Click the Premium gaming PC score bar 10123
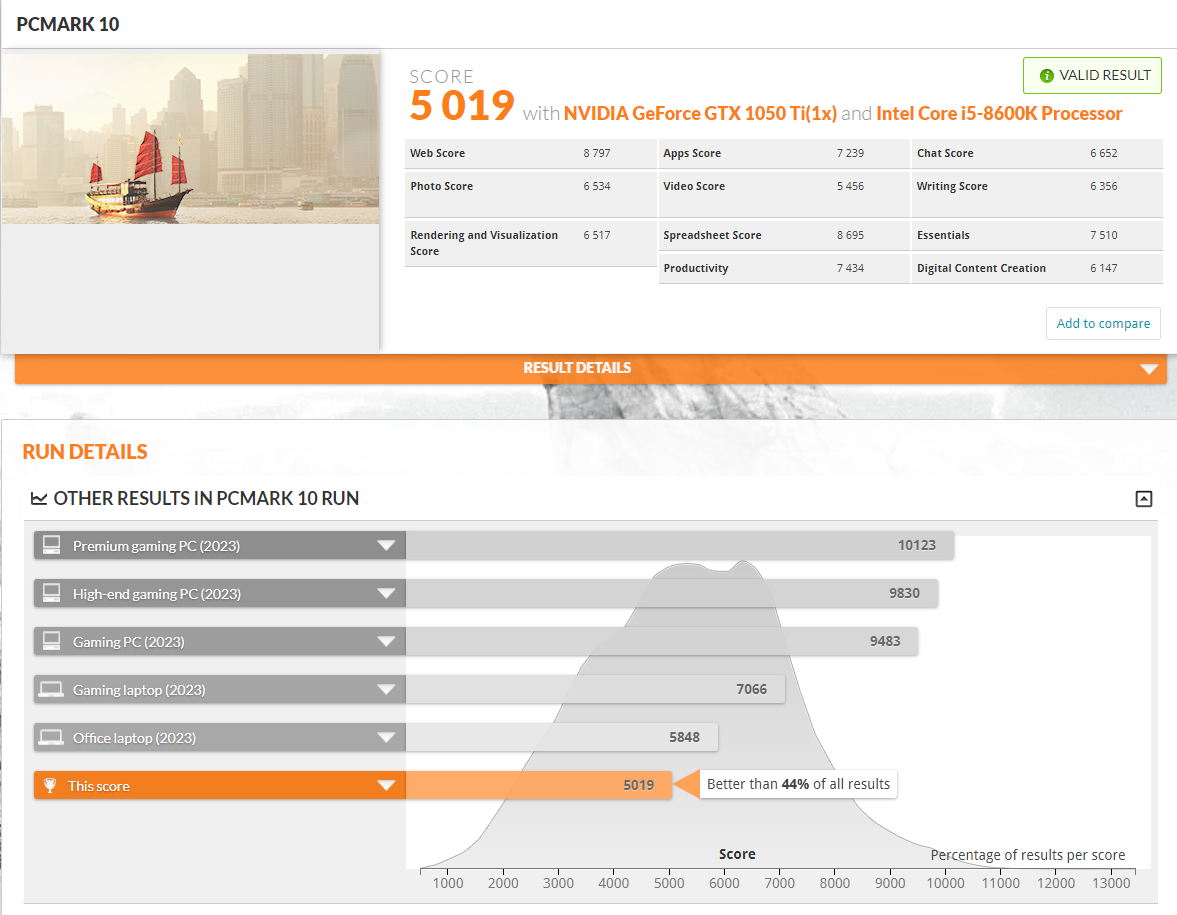The image size is (1177, 915). (679, 546)
